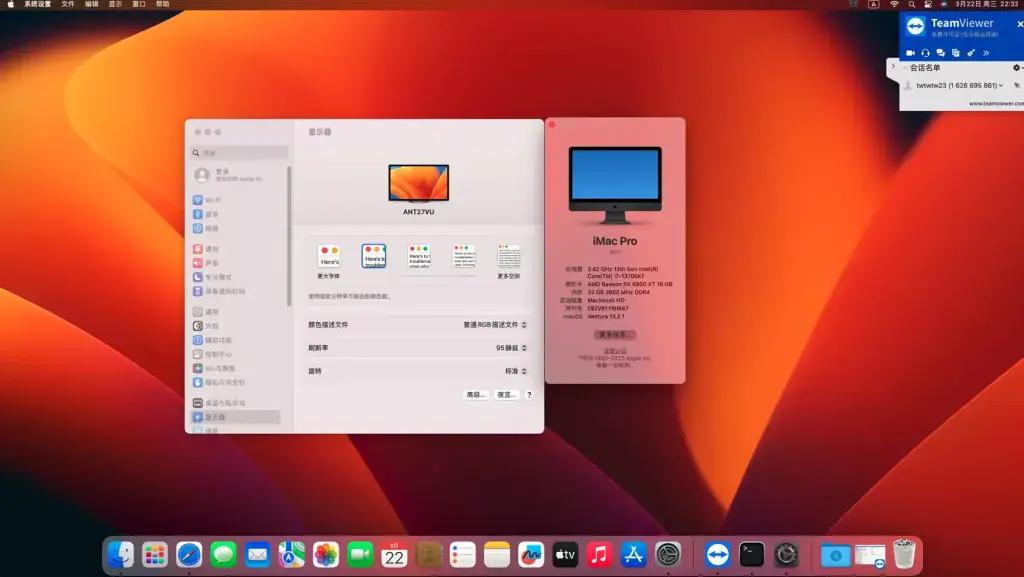1024x577 pixels.
Task: Click TeamViewer whiteboard pen icon
Action: click(x=971, y=53)
